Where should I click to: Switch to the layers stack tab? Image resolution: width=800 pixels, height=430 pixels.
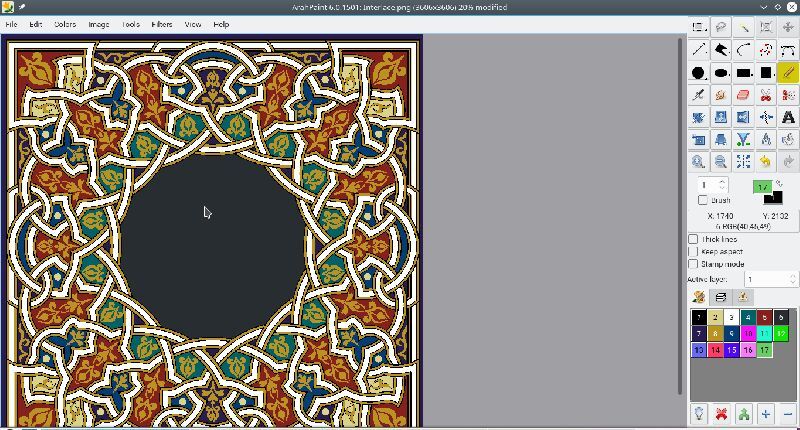pos(720,297)
